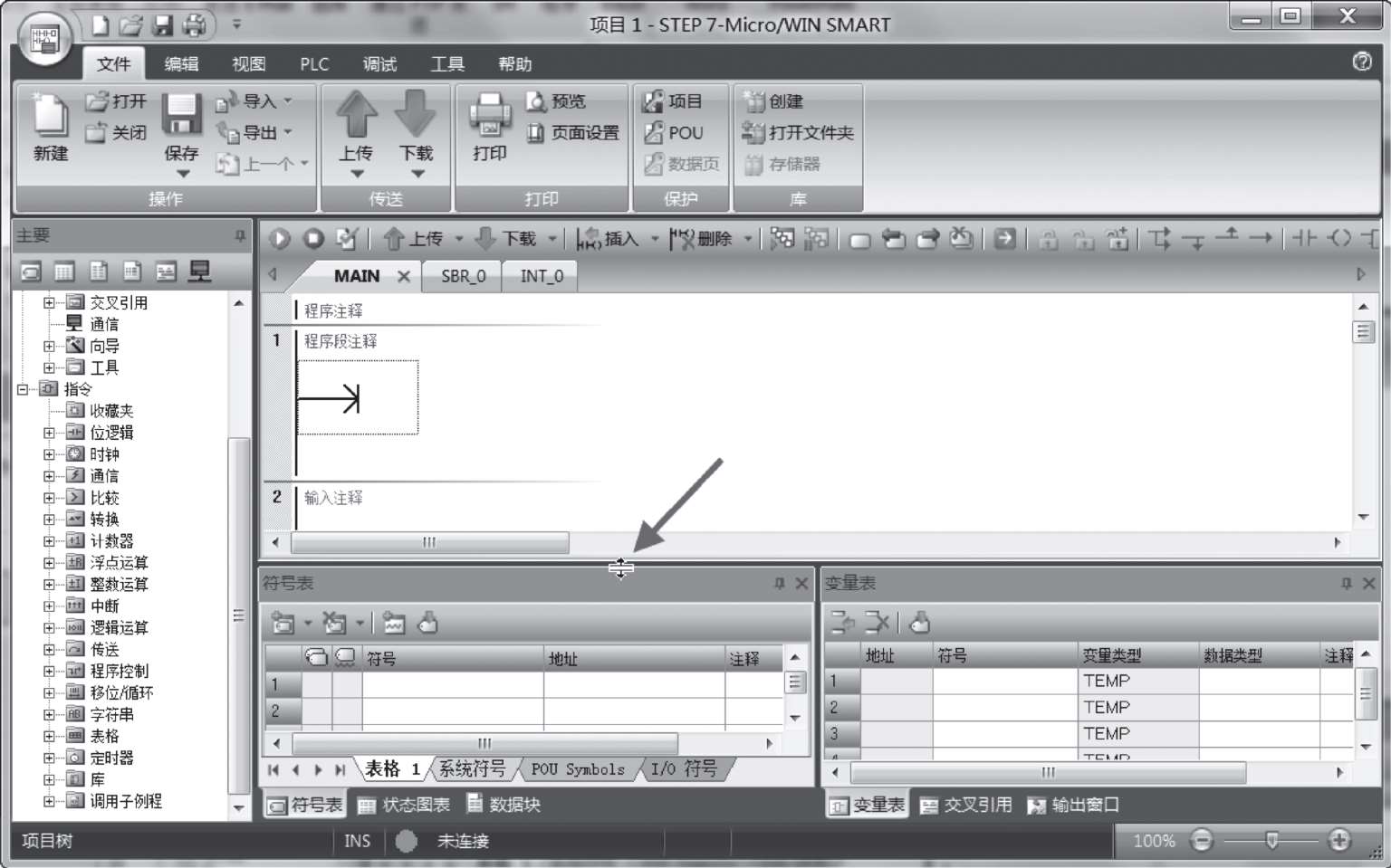Click the zoom in plus button

(1339, 841)
